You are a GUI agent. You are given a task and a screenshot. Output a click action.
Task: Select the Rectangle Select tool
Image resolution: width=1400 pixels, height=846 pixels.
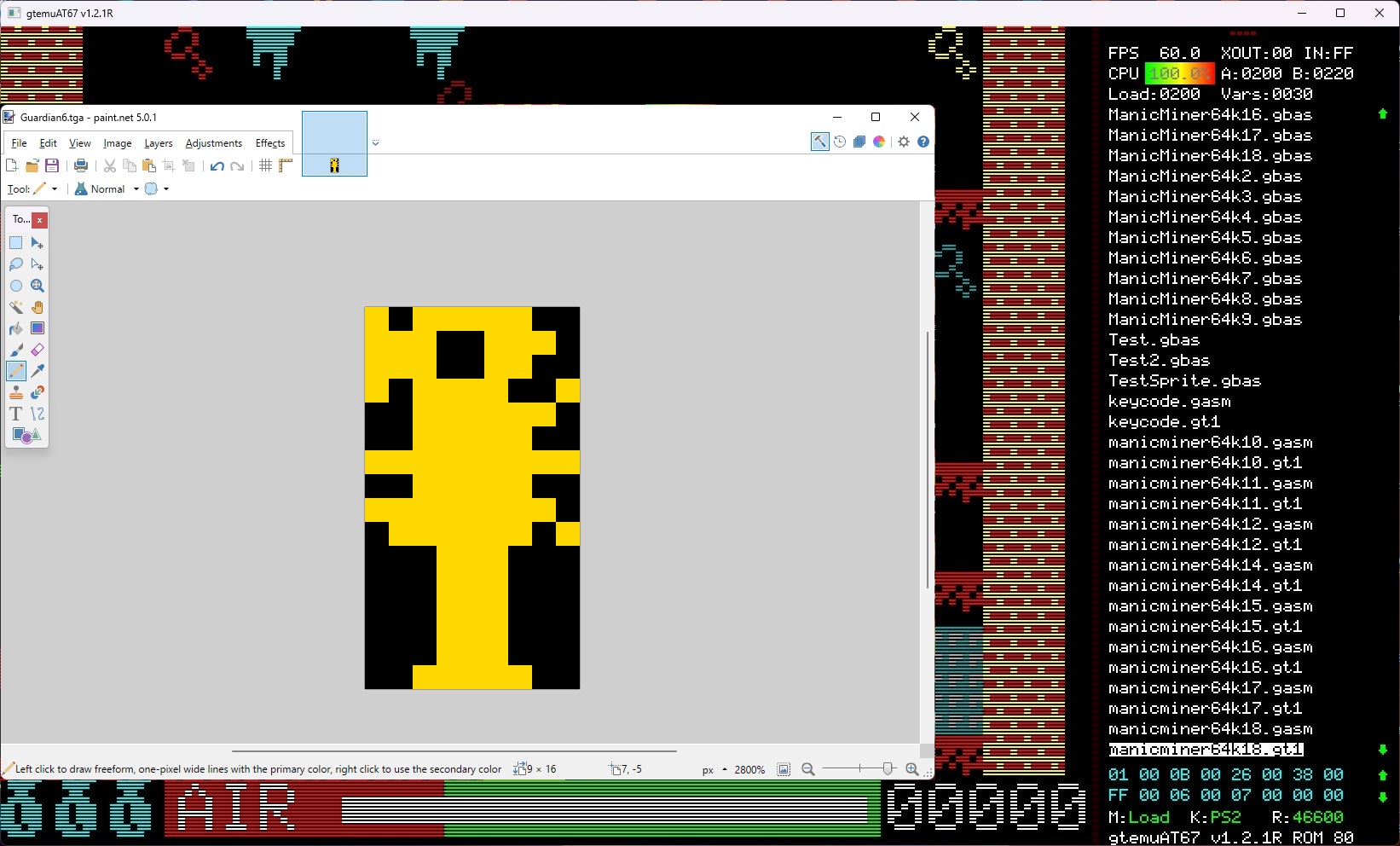pos(16,243)
